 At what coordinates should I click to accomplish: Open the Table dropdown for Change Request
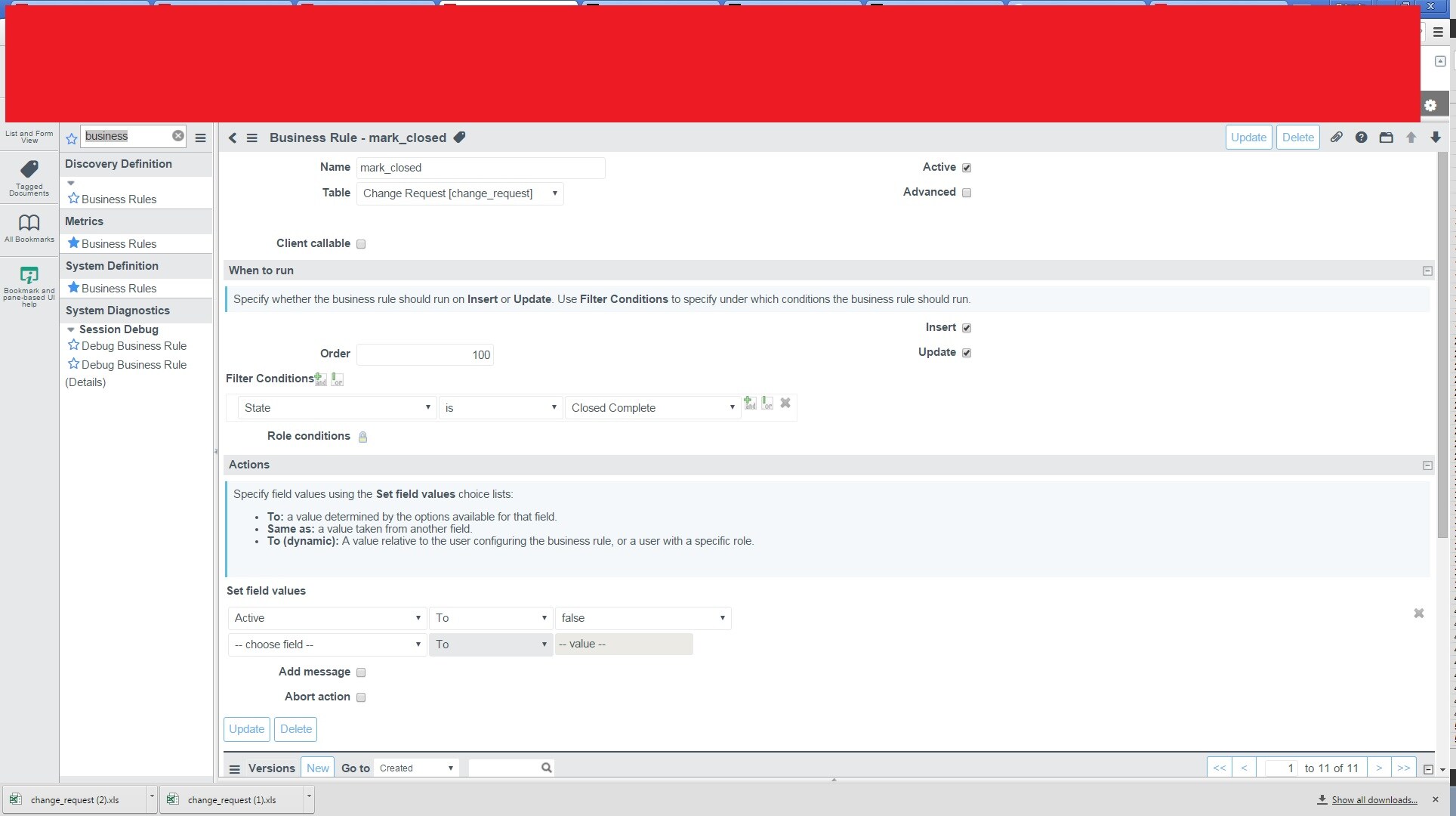pos(460,193)
